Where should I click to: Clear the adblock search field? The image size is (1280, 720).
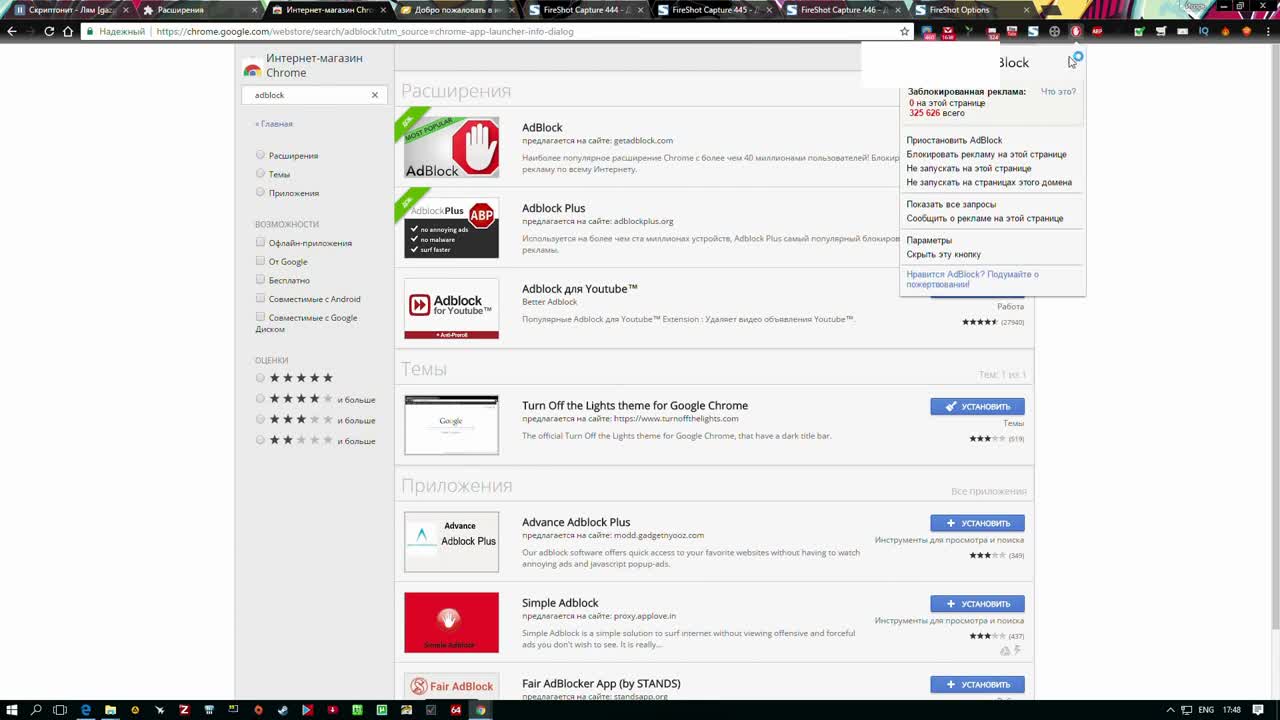(375, 95)
